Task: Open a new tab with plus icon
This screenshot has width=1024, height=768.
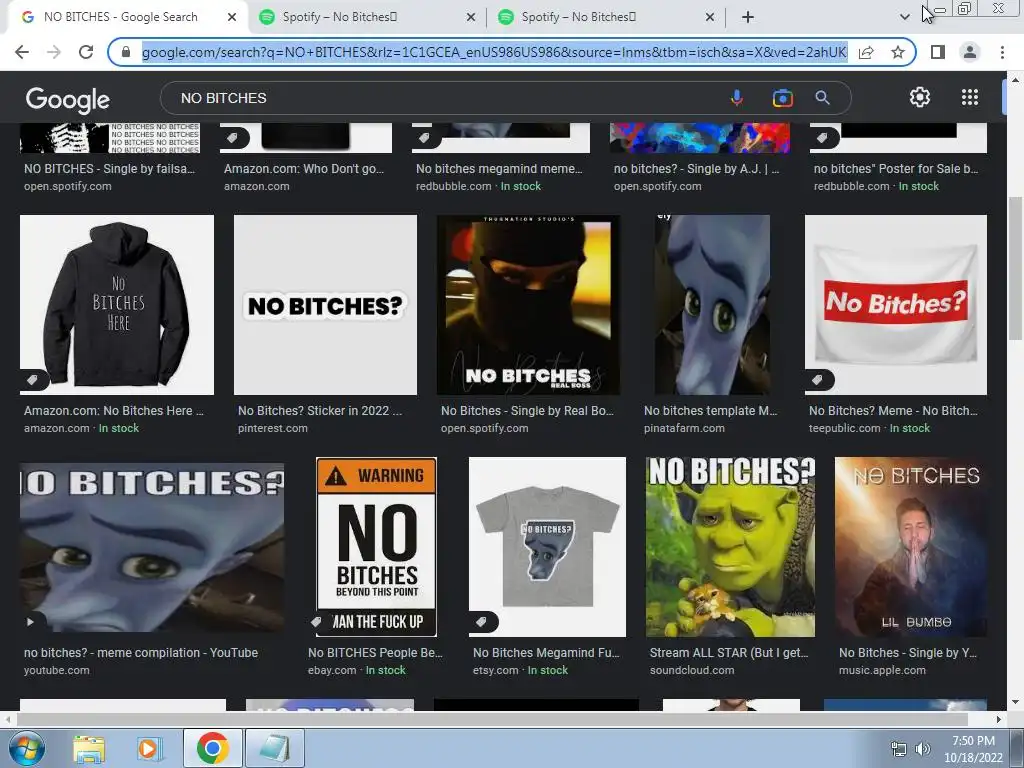Action: tap(748, 17)
